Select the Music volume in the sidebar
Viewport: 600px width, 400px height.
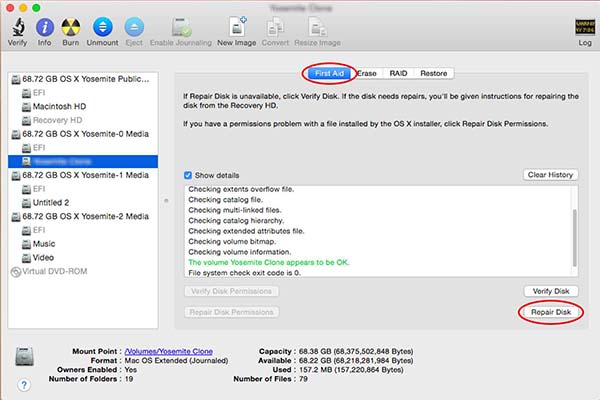pyautogui.click(x=45, y=243)
